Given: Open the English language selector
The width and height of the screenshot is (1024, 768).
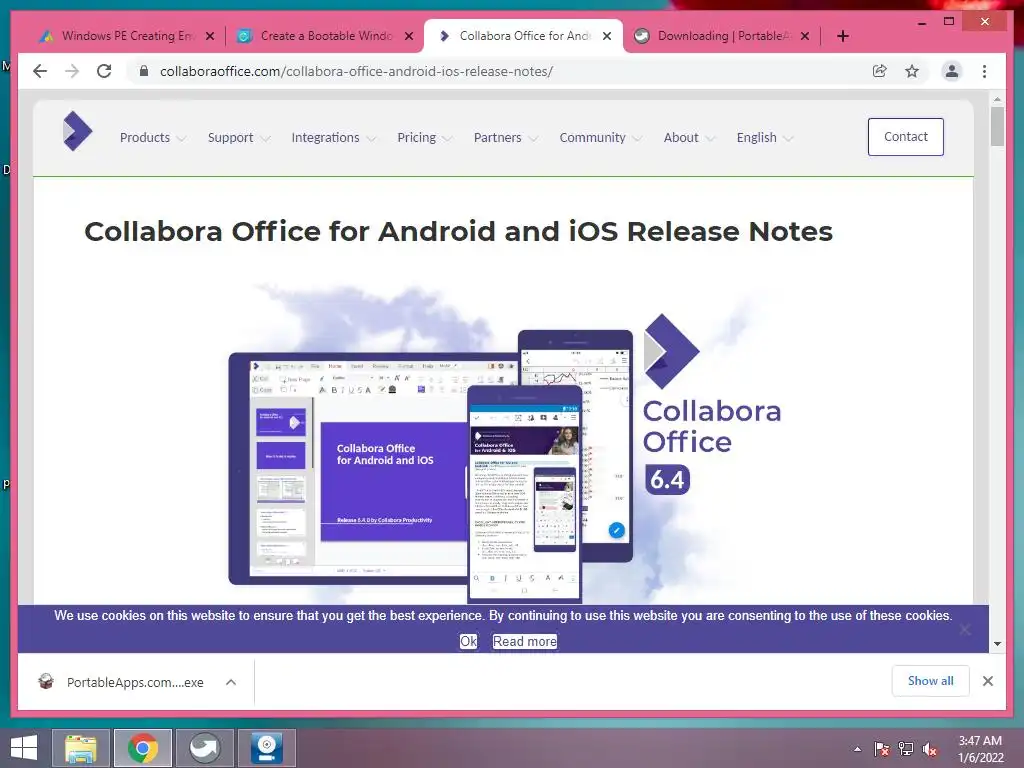Looking at the screenshot, I should click(x=765, y=138).
